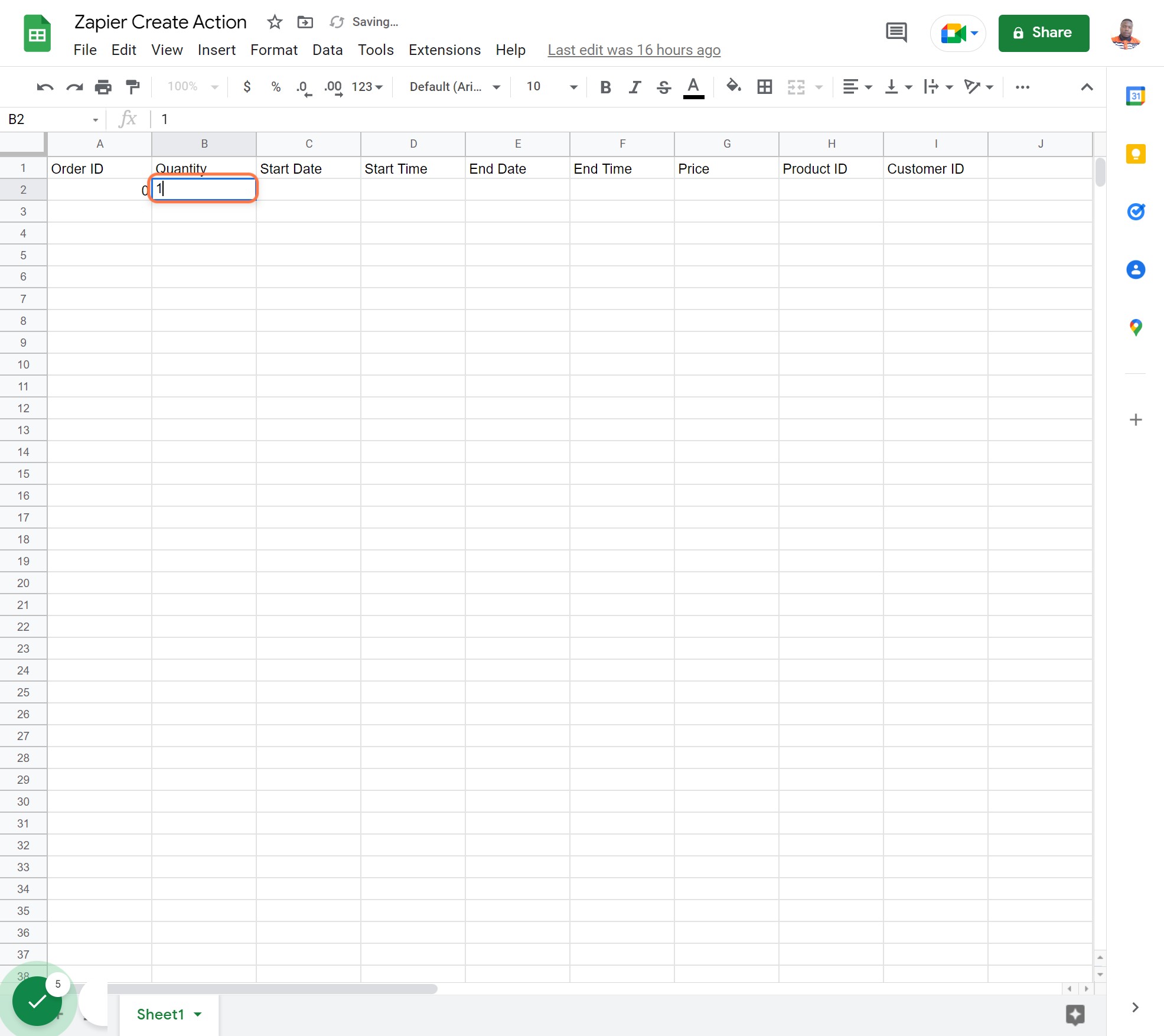
Task: Open the View menu
Action: pyautogui.click(x=167, y=50)
